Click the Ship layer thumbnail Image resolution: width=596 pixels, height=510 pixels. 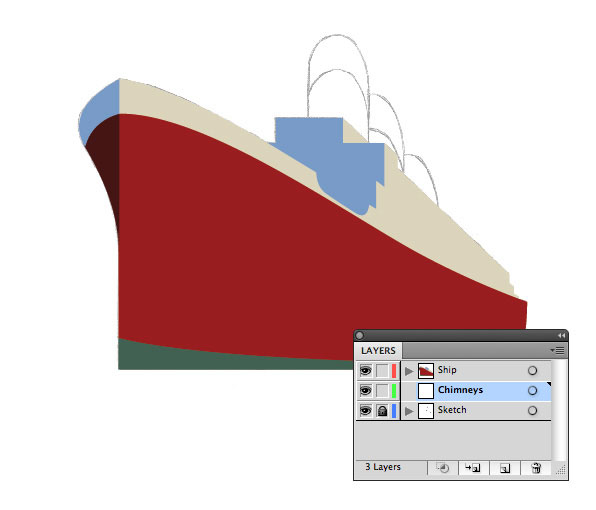426,371
